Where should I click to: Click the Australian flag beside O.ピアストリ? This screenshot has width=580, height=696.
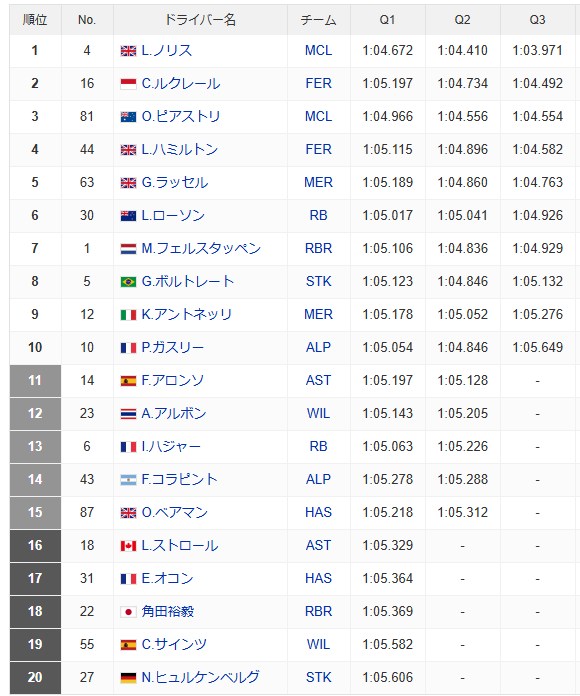pos(128,117)
